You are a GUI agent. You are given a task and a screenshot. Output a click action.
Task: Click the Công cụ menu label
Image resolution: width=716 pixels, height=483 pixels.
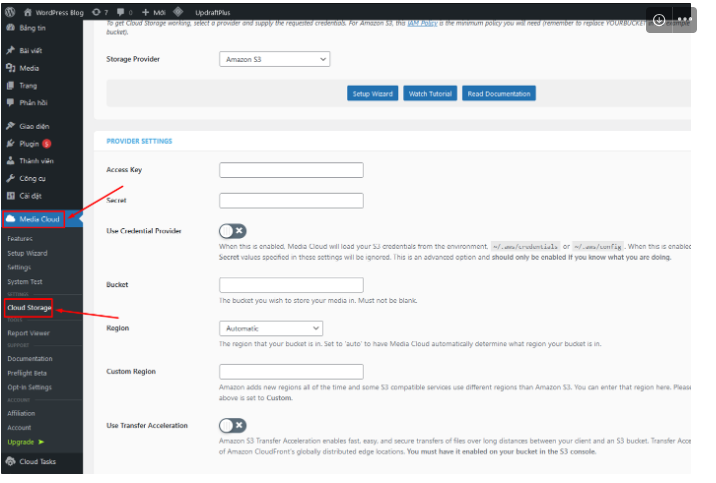coord(32,178)
